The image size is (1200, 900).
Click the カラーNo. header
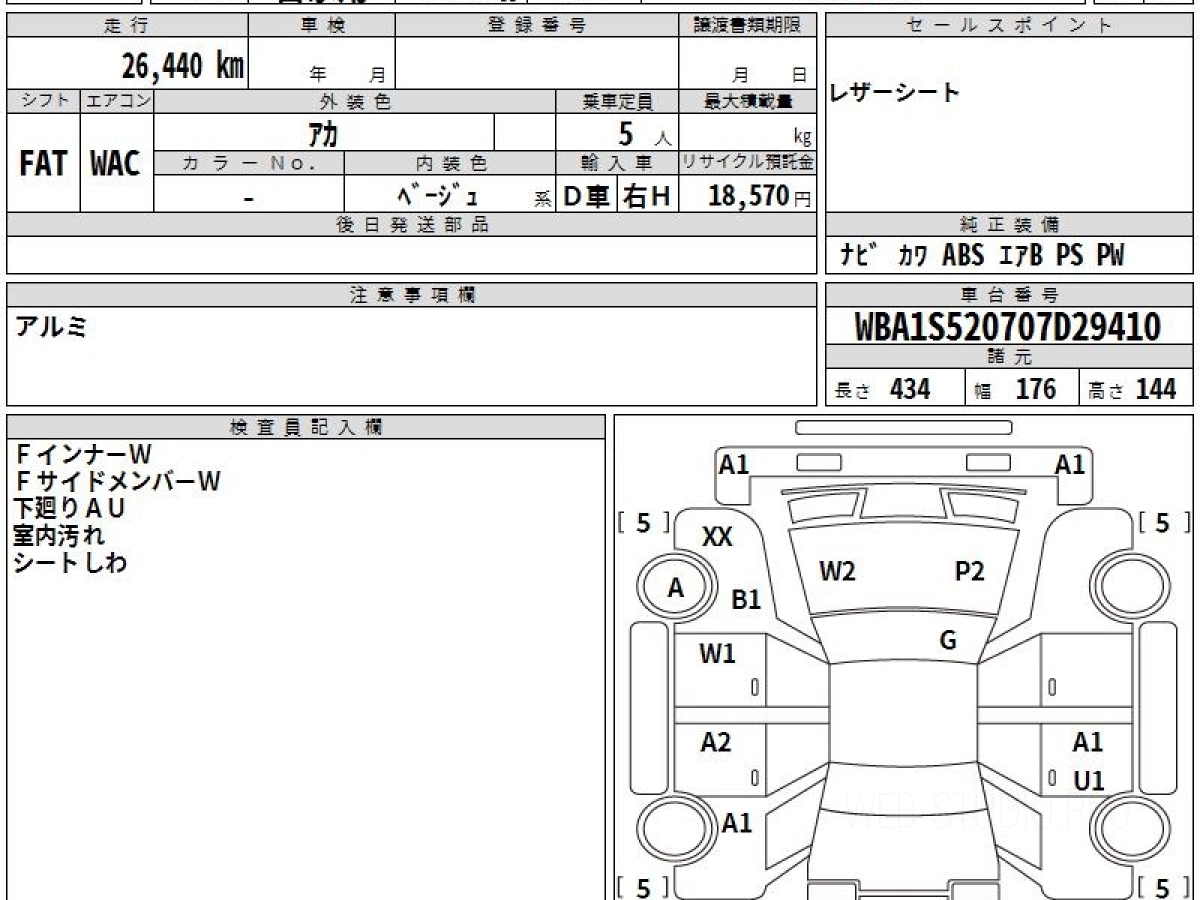pyautogui.click(x=250, y=163)
